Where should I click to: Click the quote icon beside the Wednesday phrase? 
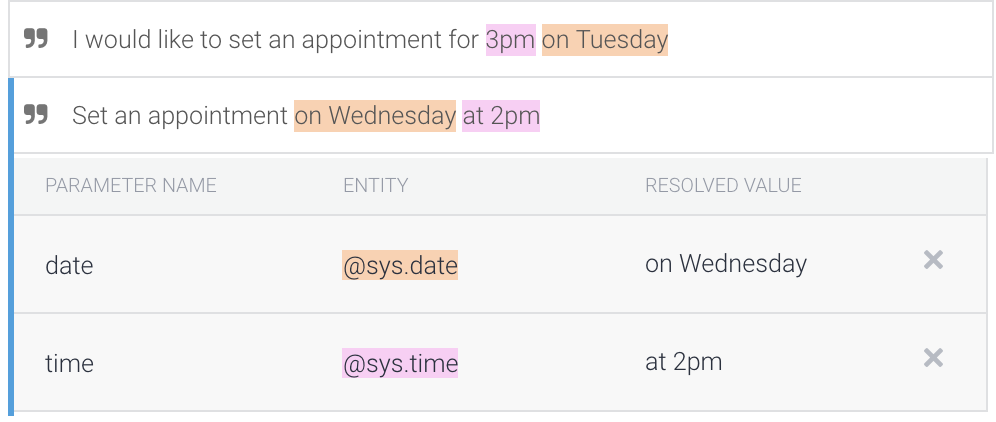tap(35, 116)
